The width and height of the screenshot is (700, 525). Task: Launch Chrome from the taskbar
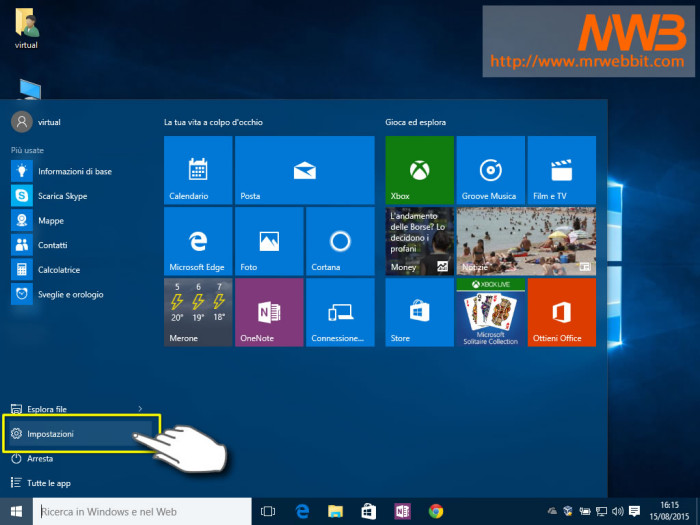pyautogui.click(x=436, y=511)
